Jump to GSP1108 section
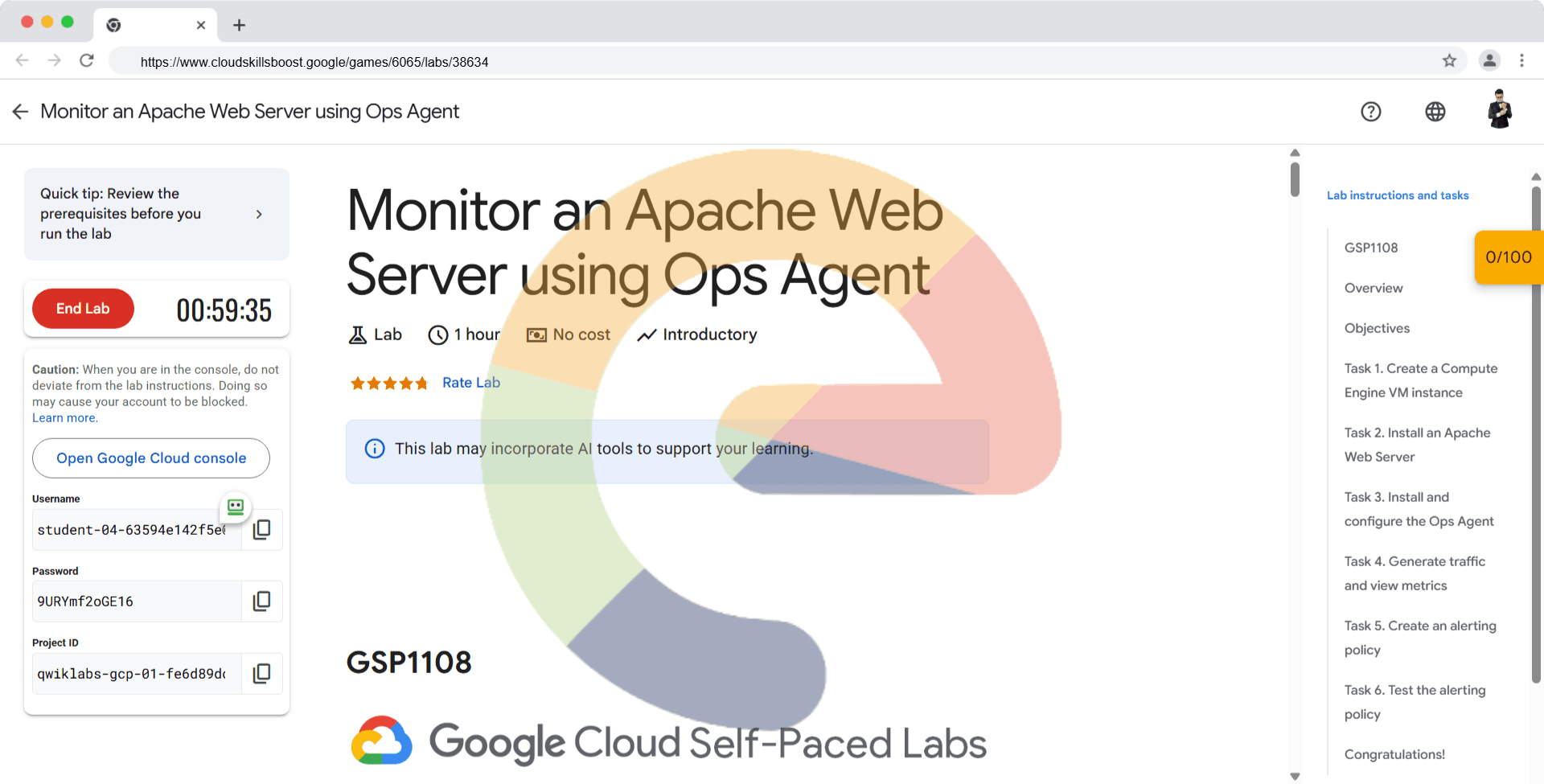 pyautogui.click(x=1371, y=248)
